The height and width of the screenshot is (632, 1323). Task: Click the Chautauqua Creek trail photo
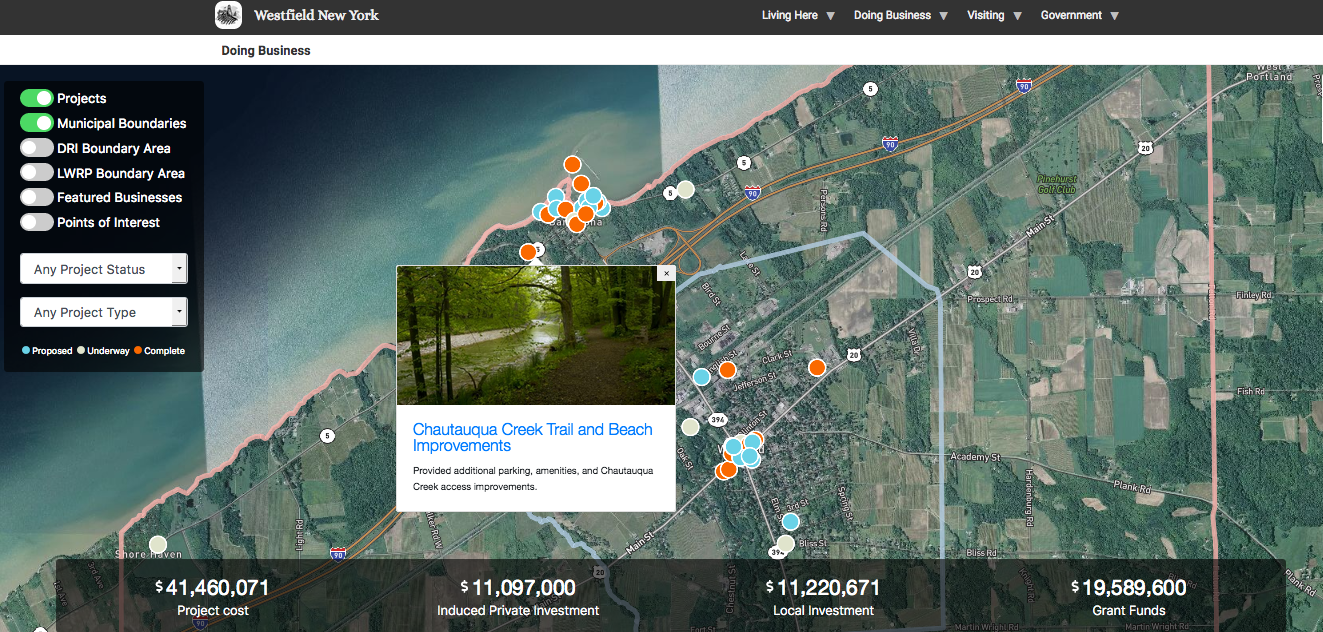pyautogui.click(x=536, y=335)
